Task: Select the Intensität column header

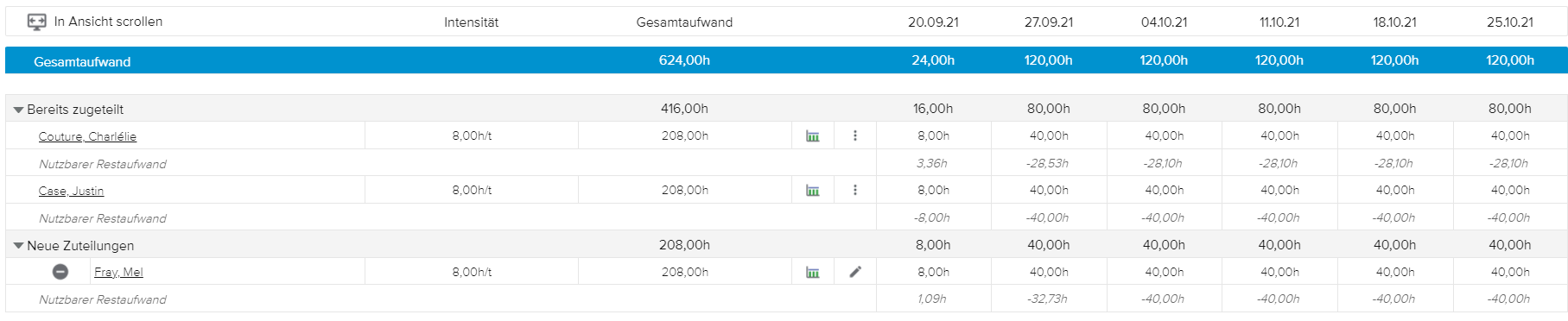Action: click(471, 22)
